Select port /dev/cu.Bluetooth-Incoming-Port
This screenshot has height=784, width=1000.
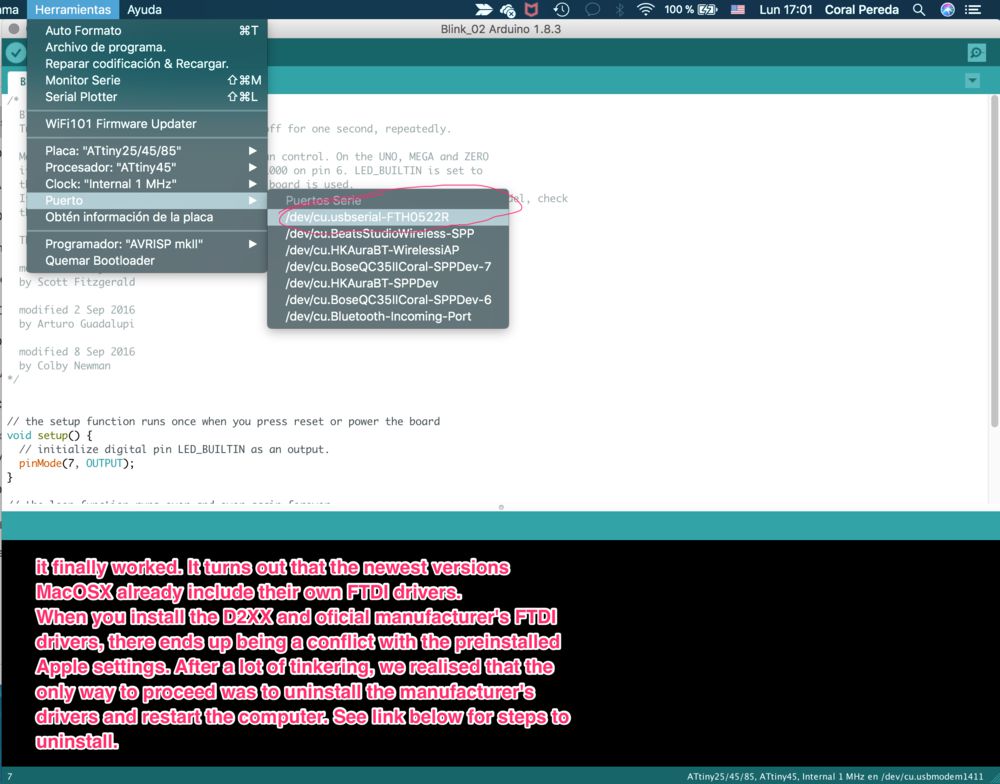coord(388,316)
